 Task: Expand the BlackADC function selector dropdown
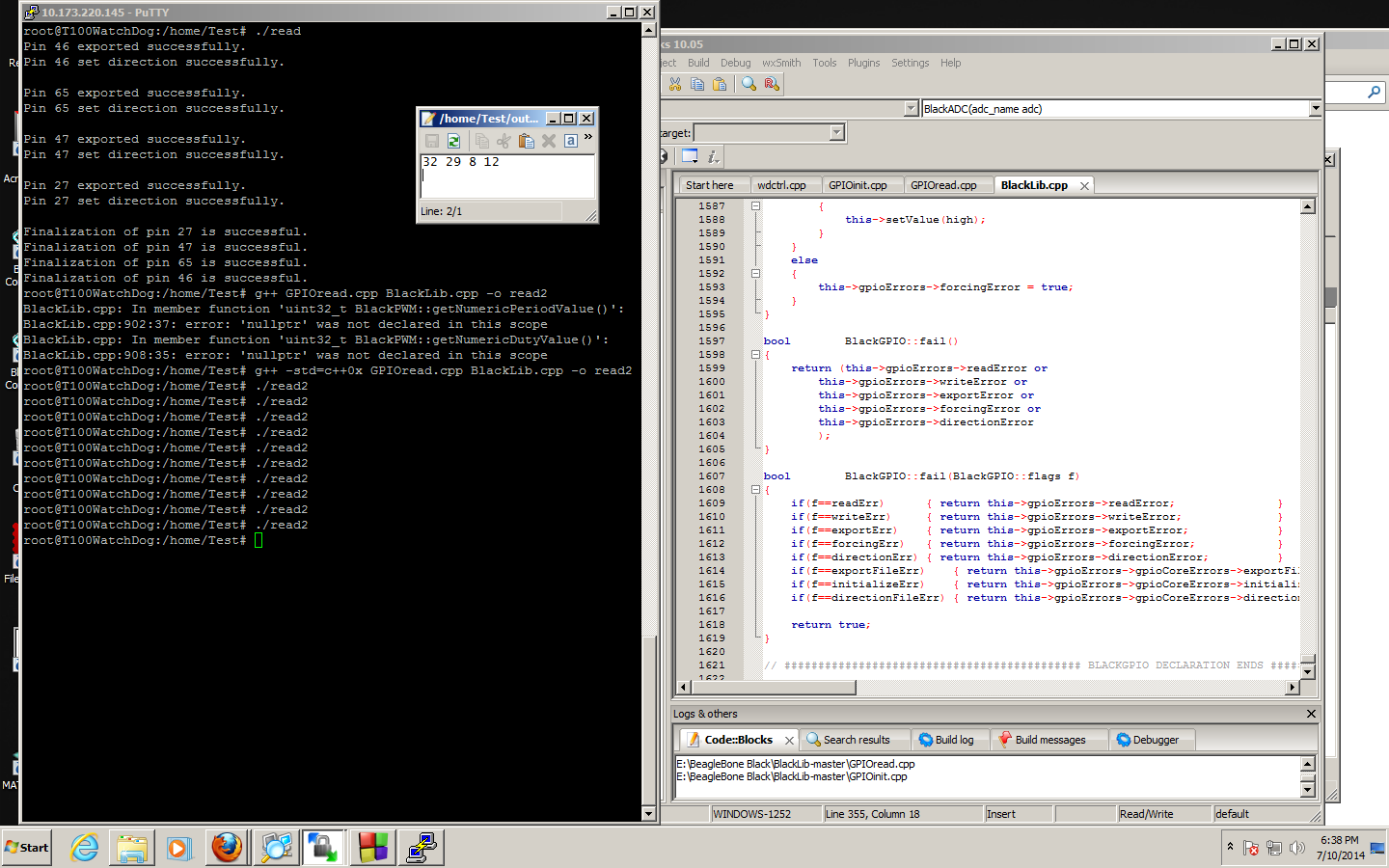pos(1315,109)
